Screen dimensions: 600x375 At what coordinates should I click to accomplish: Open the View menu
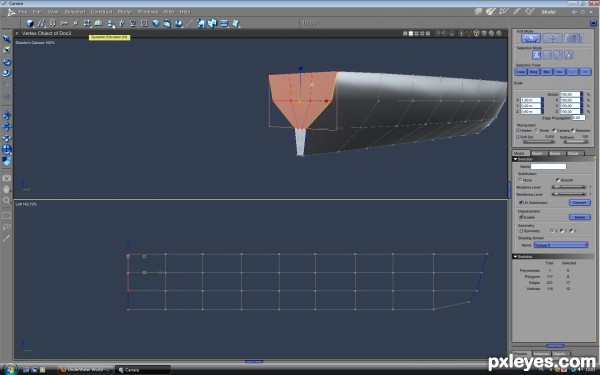[x=53, y=12]
